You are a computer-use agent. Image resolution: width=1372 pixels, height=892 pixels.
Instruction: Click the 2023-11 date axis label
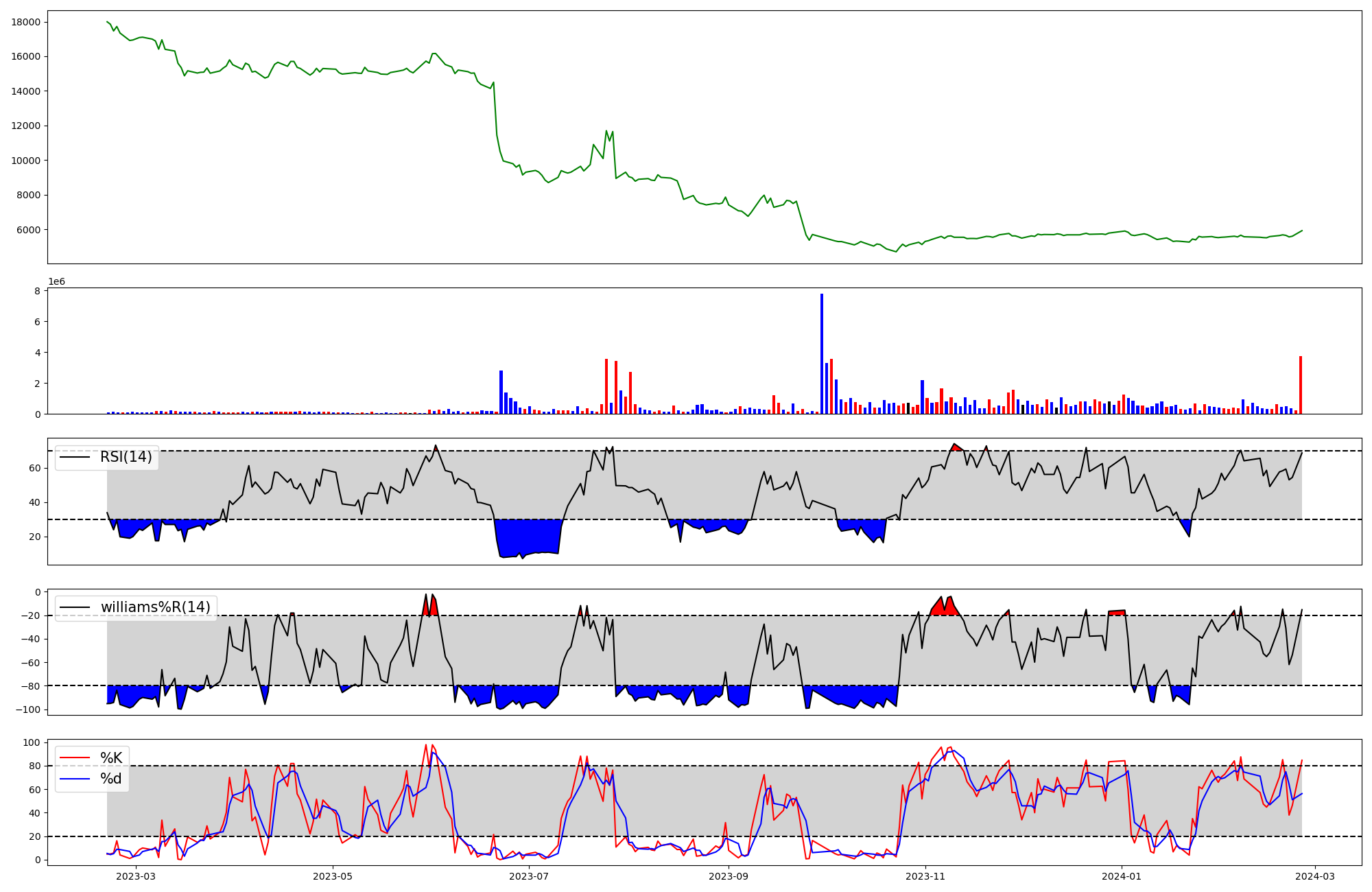925,876
